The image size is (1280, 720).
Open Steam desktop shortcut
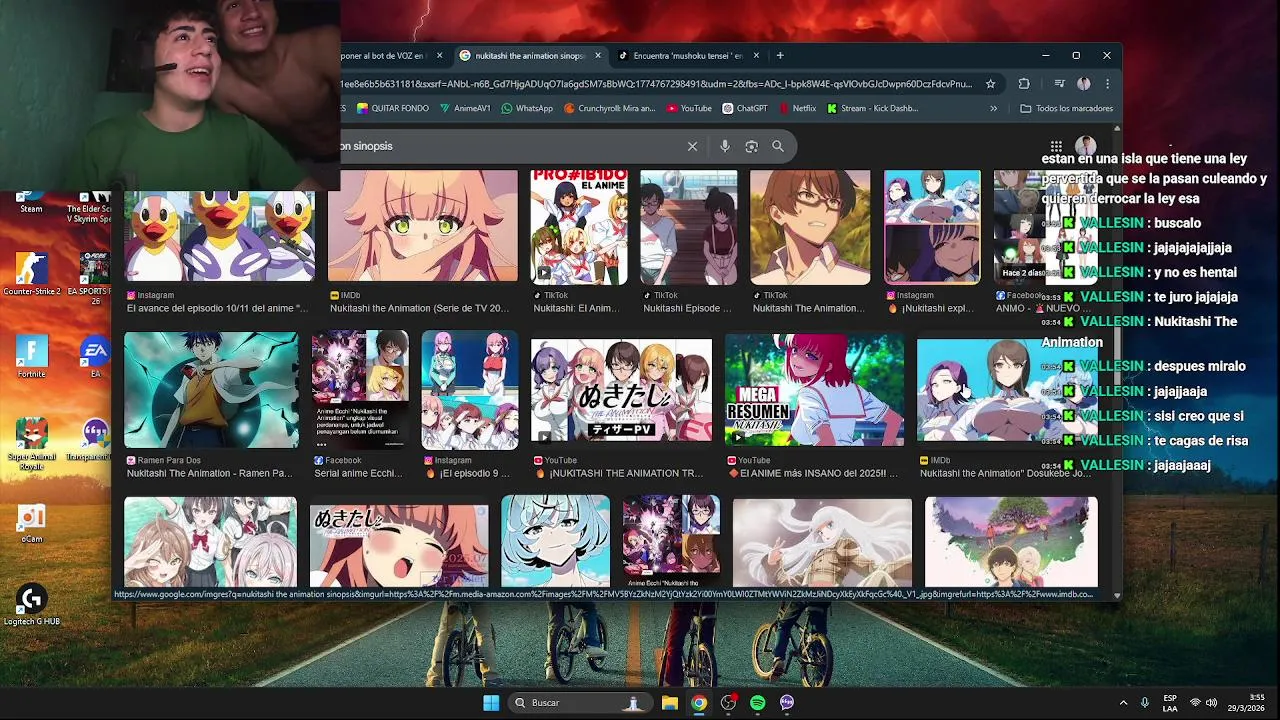(x=31, y=203)
